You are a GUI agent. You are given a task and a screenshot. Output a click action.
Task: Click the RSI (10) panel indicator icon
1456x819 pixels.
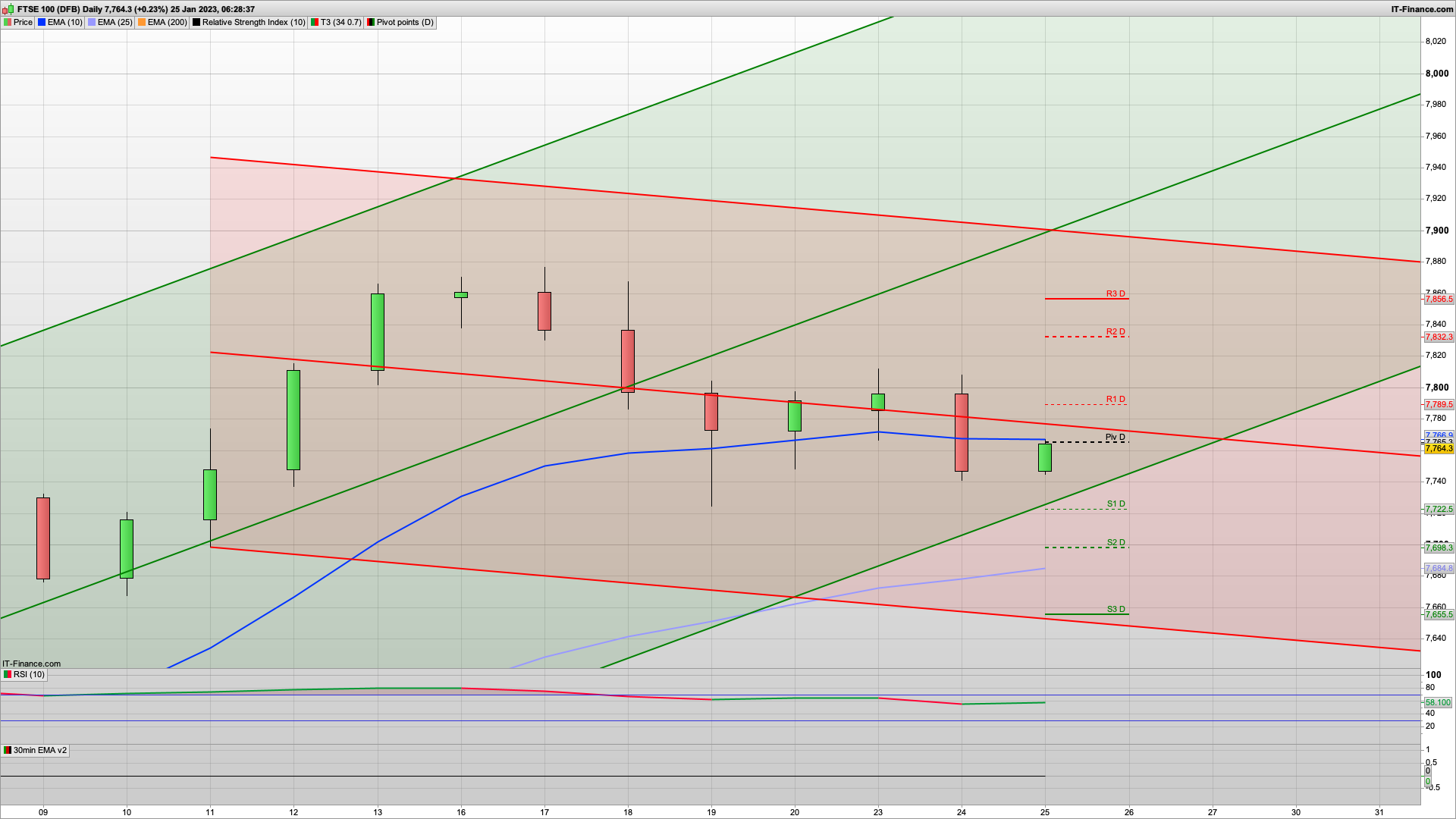point(6,674)
